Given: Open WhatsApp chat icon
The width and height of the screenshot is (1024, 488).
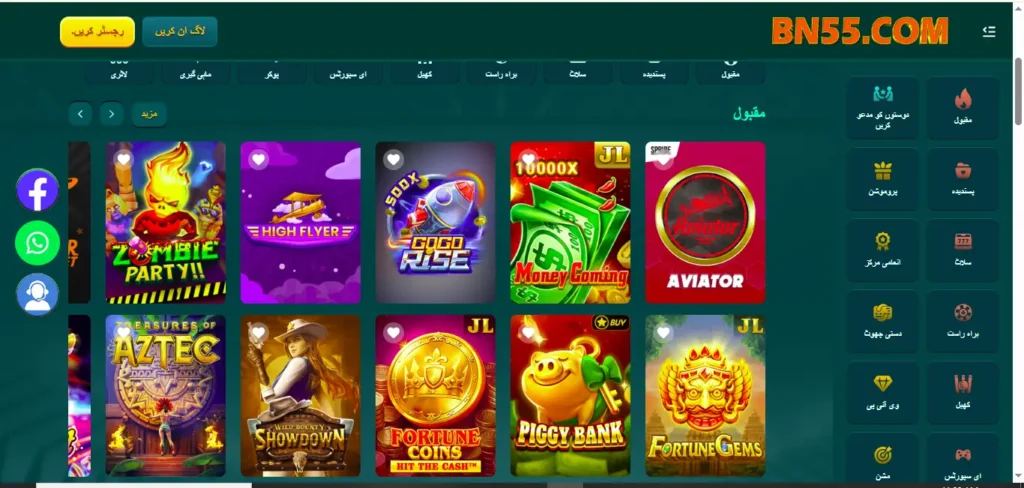Looking at the screenshot, I should tap(37, 243).
